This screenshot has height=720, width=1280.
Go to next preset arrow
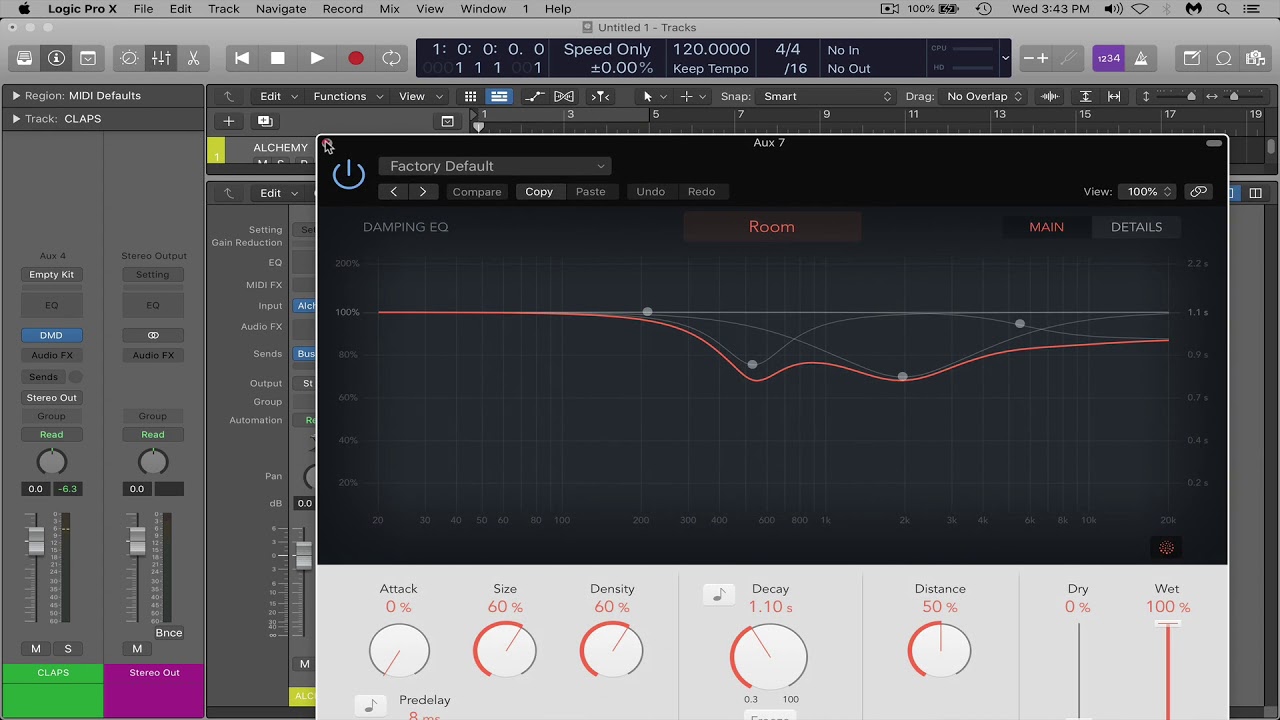tap(423, 192)
